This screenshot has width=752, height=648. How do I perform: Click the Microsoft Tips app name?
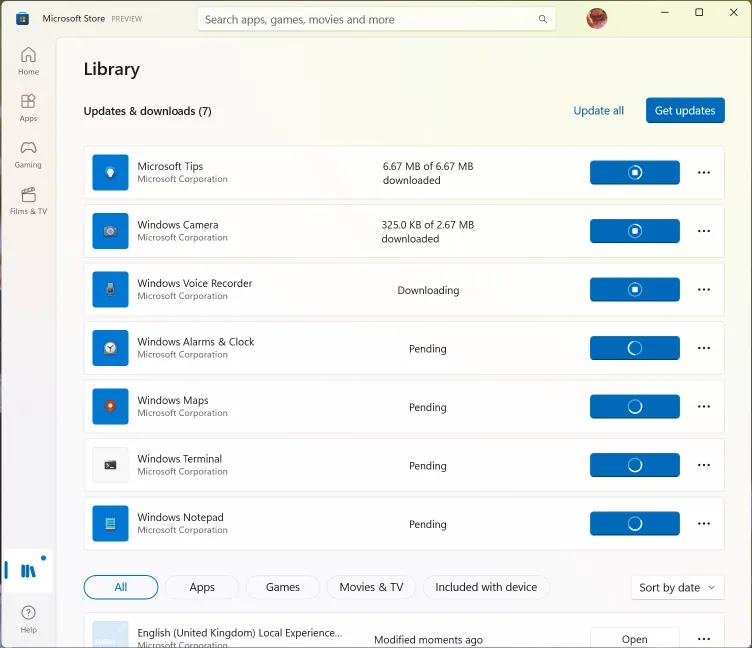pos(170,166)
